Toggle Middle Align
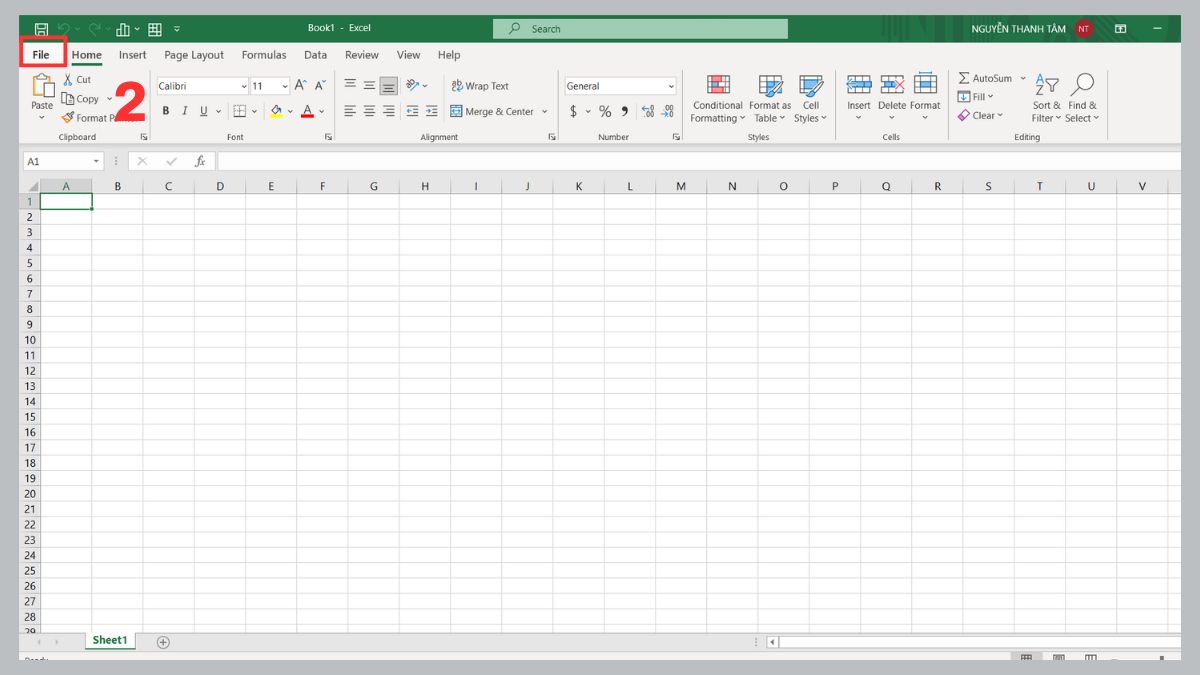The height and width of the screenshot is (675, 1200). (369, 86)
